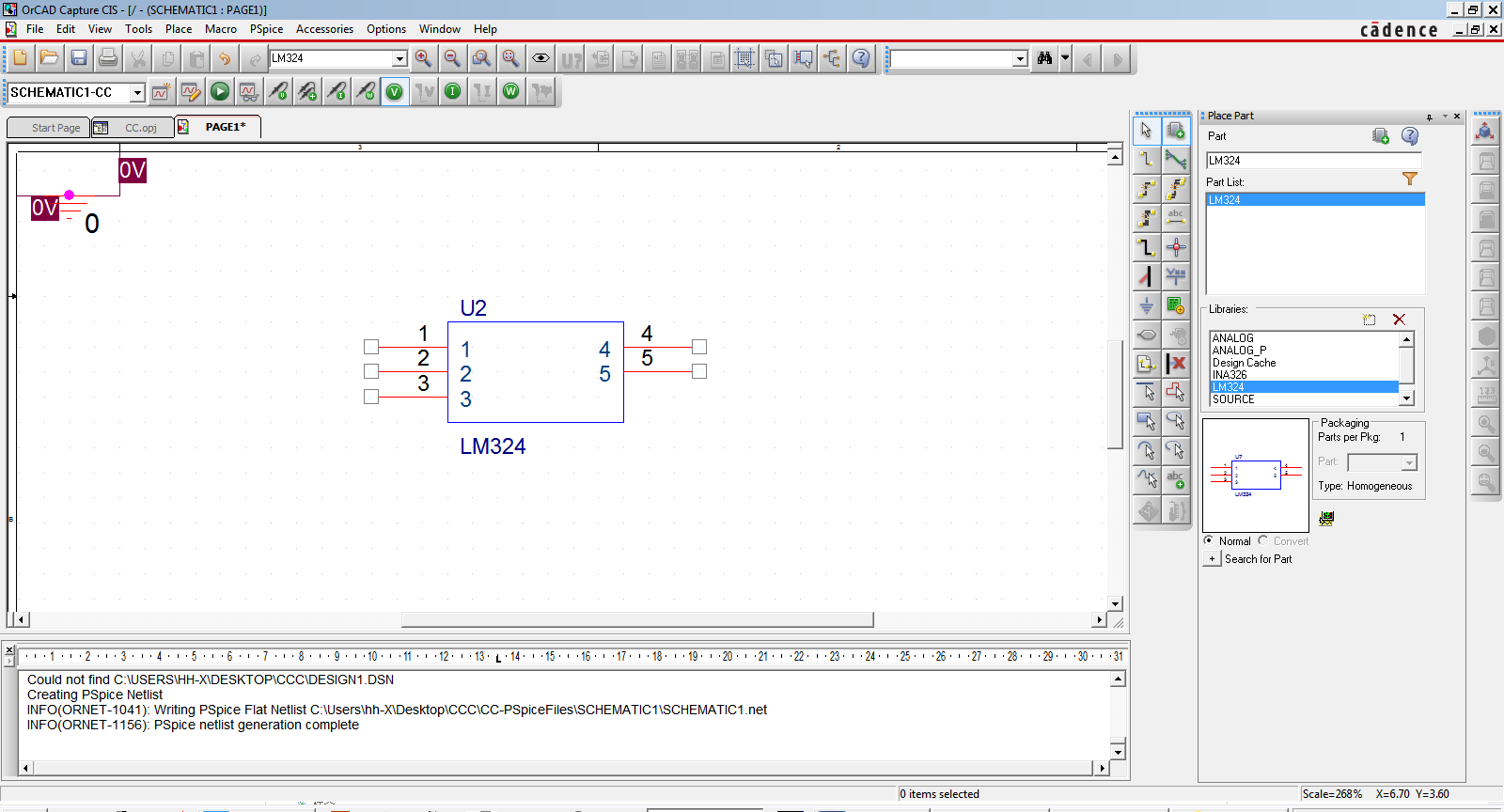Screen dimensions: 1504x812
Task: Switch to the Start Page tab
Action: pos(49,128)
